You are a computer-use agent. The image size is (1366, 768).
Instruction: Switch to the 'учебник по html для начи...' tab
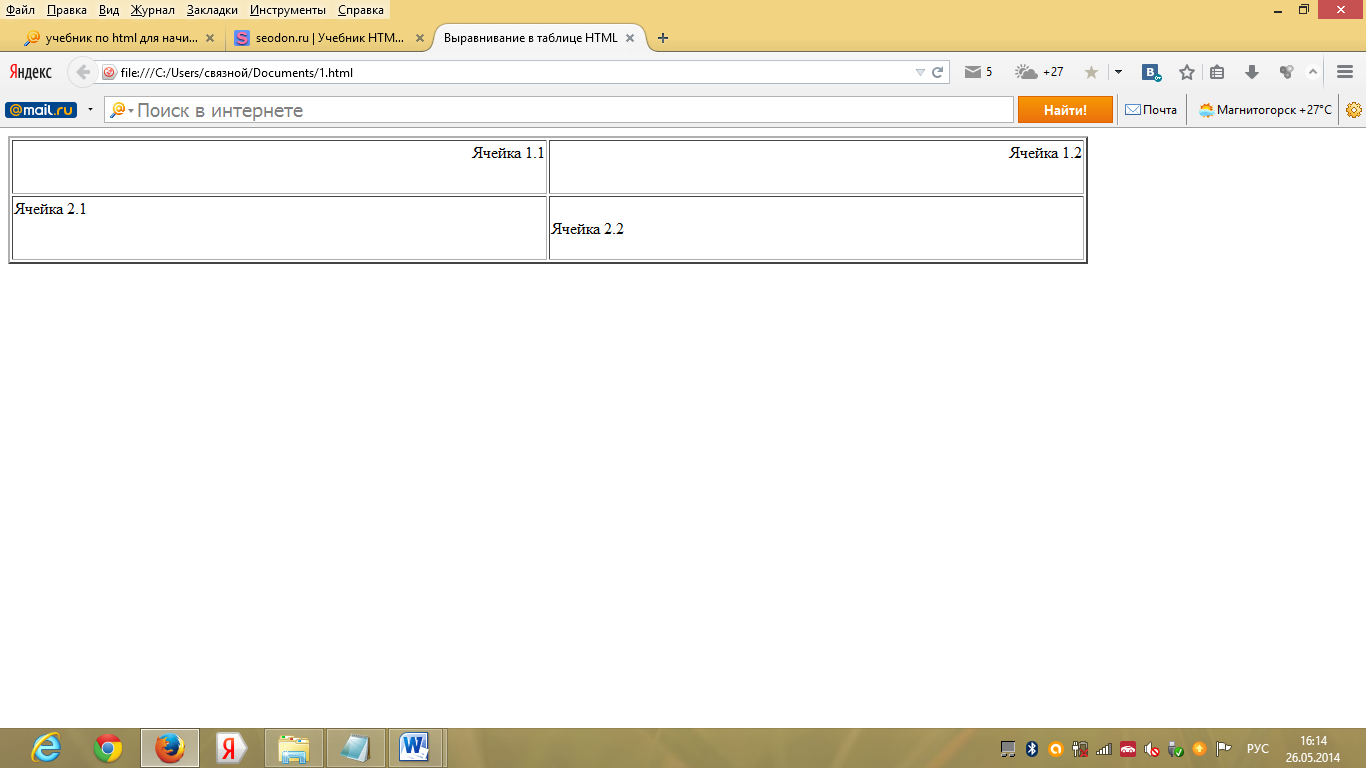tap(120, 38)
